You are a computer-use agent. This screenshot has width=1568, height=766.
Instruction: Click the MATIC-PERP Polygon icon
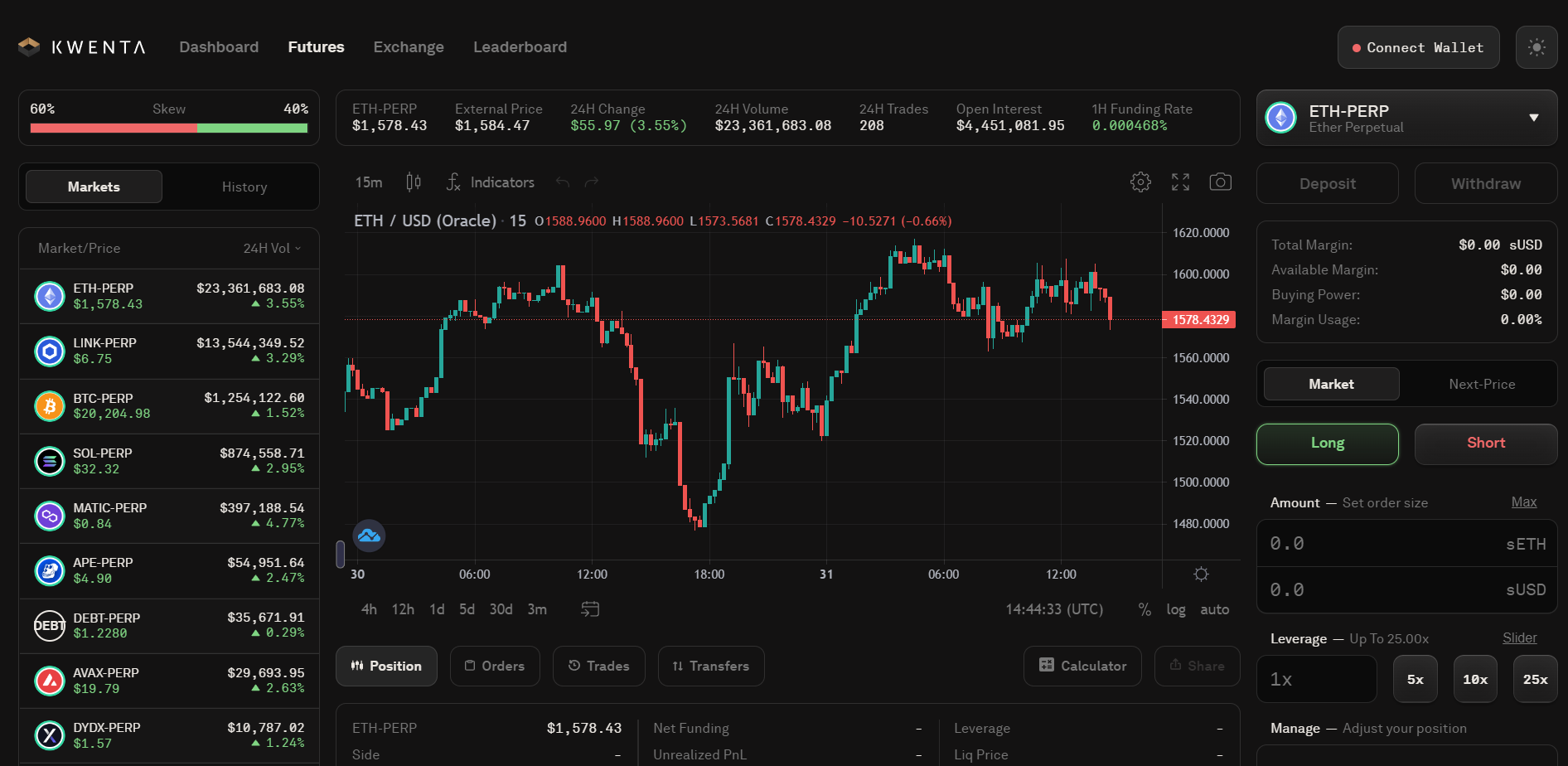(x=50, y=516)
